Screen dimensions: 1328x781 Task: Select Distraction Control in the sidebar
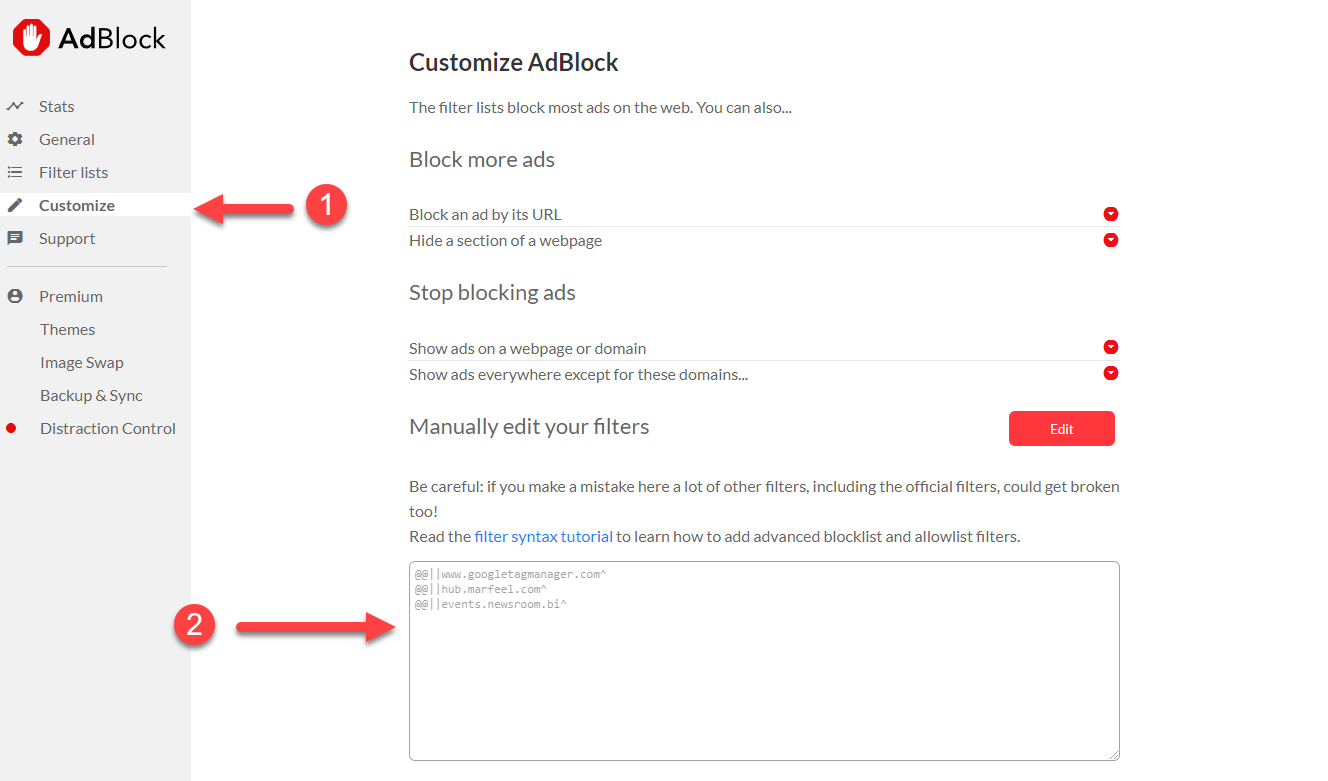point(107,428)
